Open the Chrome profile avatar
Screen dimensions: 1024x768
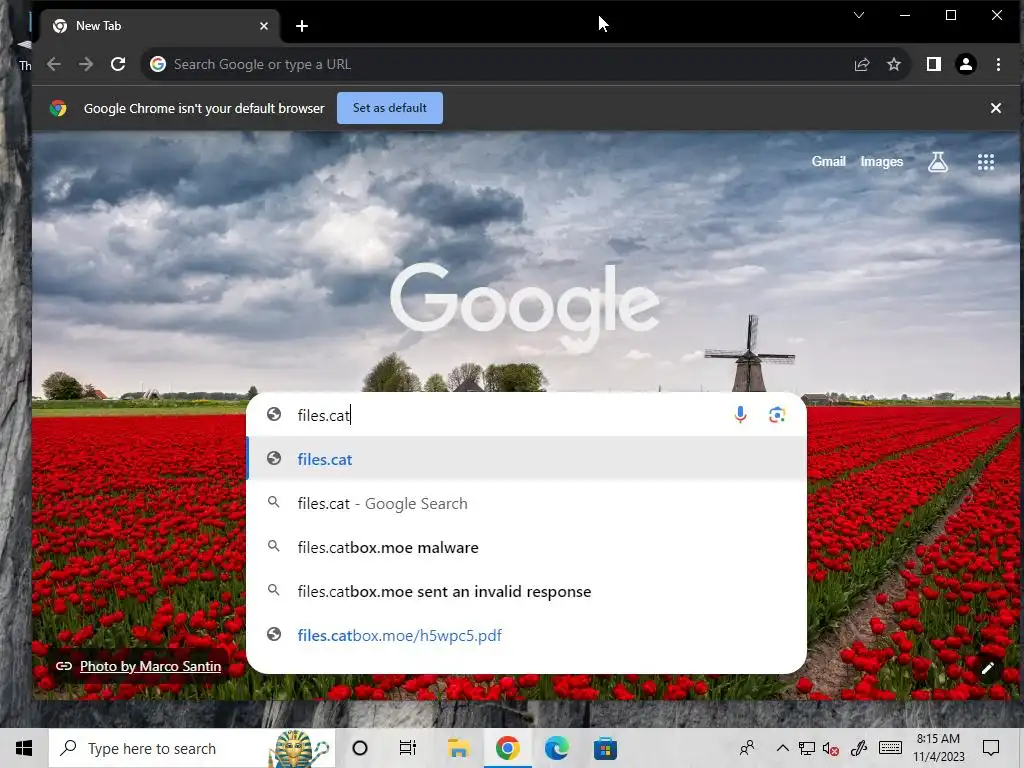[x=966, y=64]
